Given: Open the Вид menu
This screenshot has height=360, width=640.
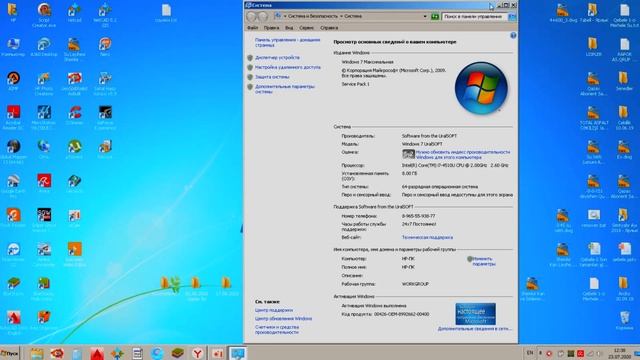Looking at the screenshot, I should tap(289, 28).
